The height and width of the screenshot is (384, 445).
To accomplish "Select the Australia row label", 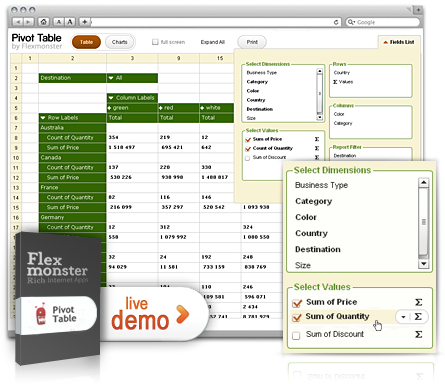I will [x=52, y=128].
